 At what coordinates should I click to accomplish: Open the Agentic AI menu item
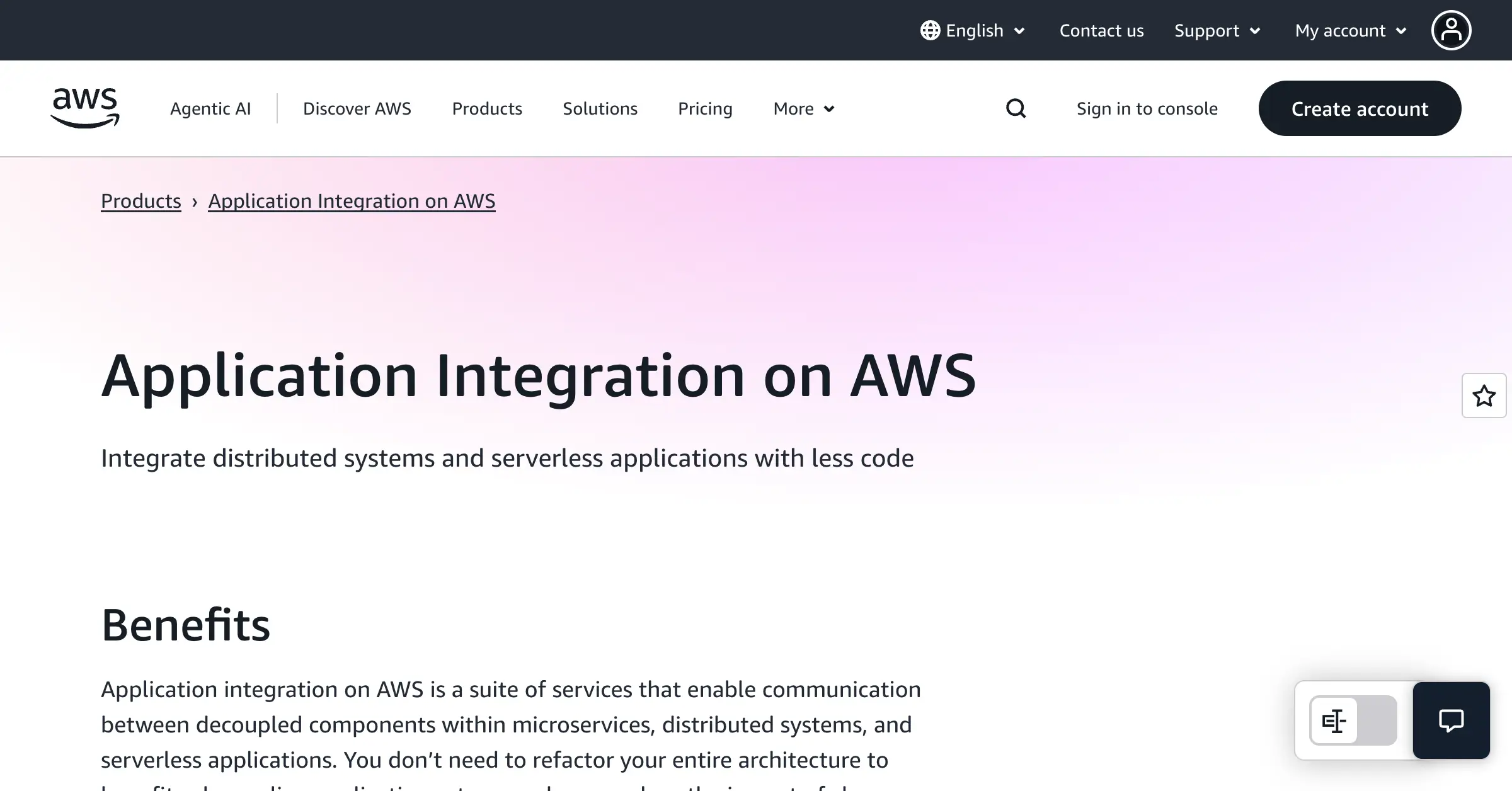(210, 108)
